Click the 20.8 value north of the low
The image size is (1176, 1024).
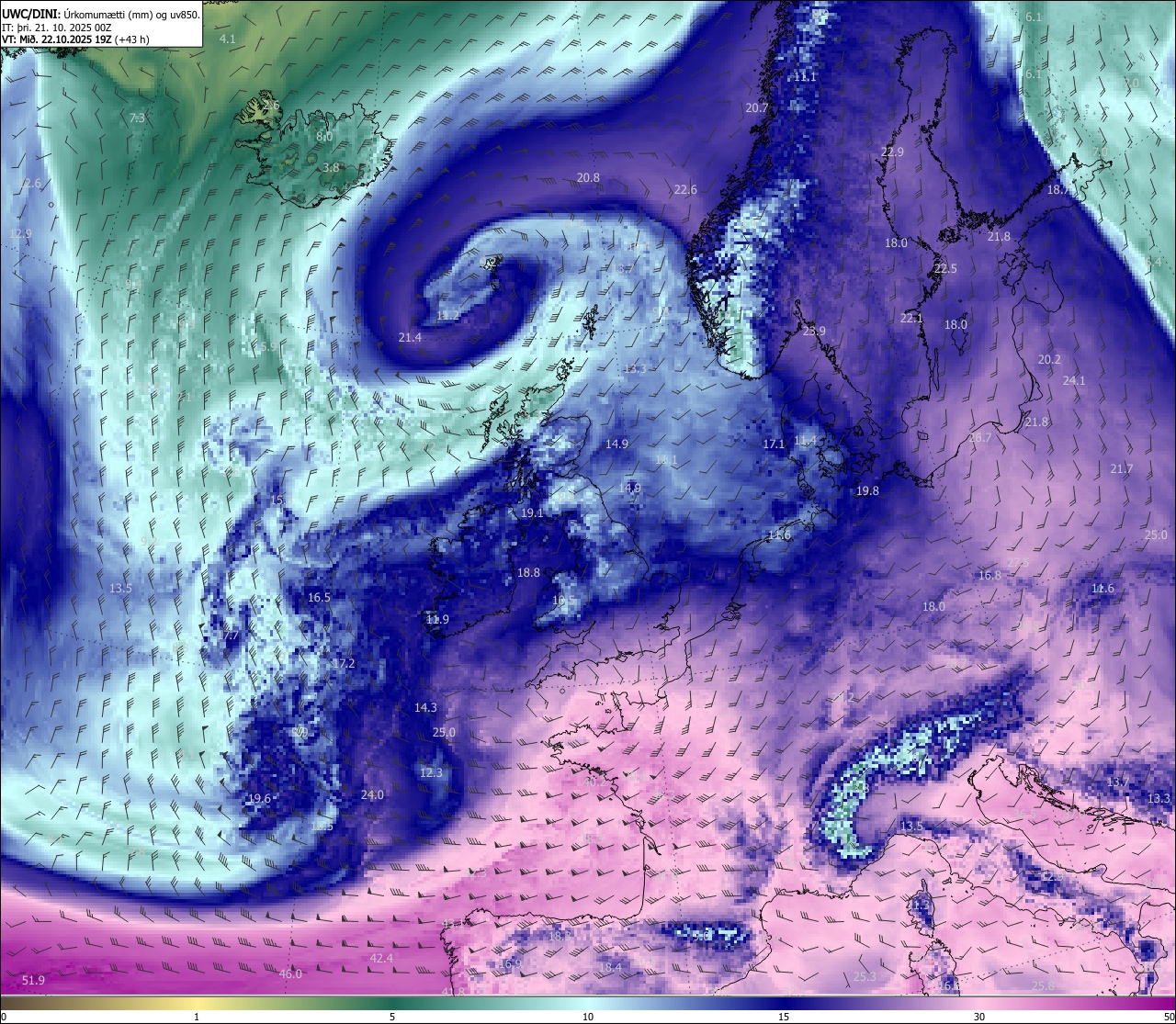(588, 178)
